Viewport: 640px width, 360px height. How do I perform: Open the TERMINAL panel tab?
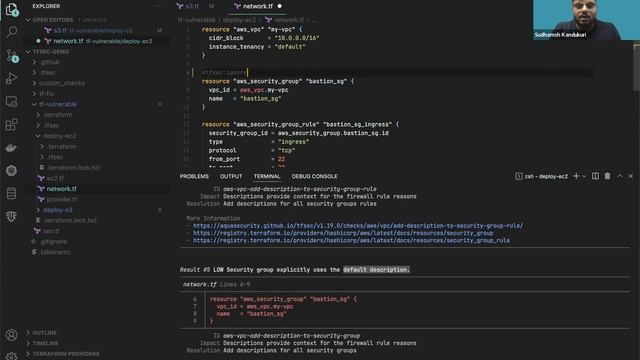tap(267, 176)
